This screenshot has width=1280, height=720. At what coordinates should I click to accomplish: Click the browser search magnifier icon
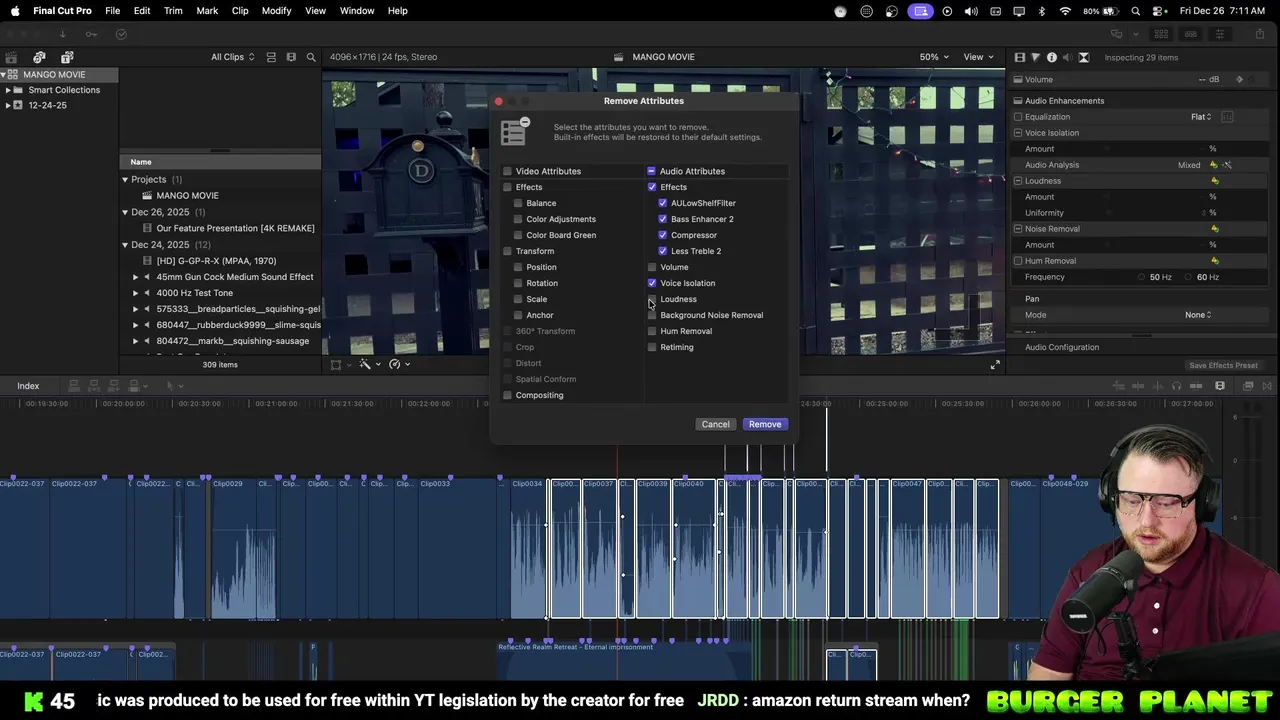click(x=311, y=57)
